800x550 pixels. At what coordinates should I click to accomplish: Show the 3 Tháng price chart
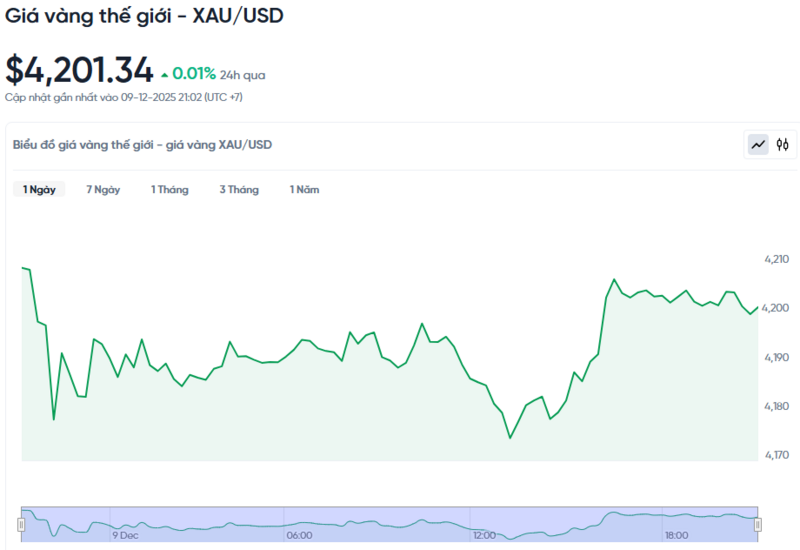(239, 189)
